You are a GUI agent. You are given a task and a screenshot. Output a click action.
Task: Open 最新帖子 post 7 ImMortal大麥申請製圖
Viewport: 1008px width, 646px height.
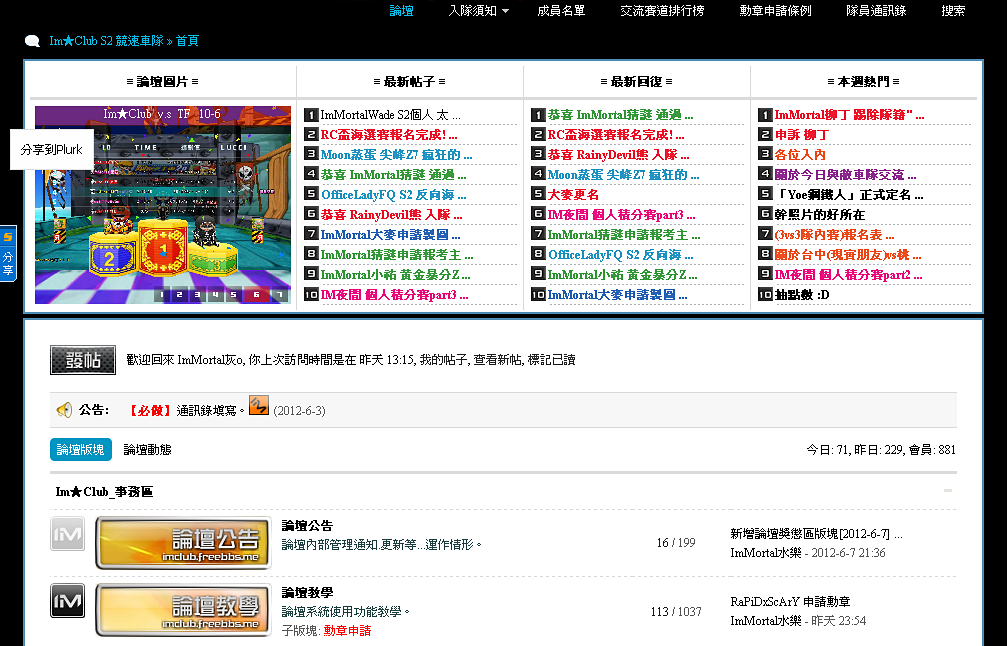pos(390,235)
